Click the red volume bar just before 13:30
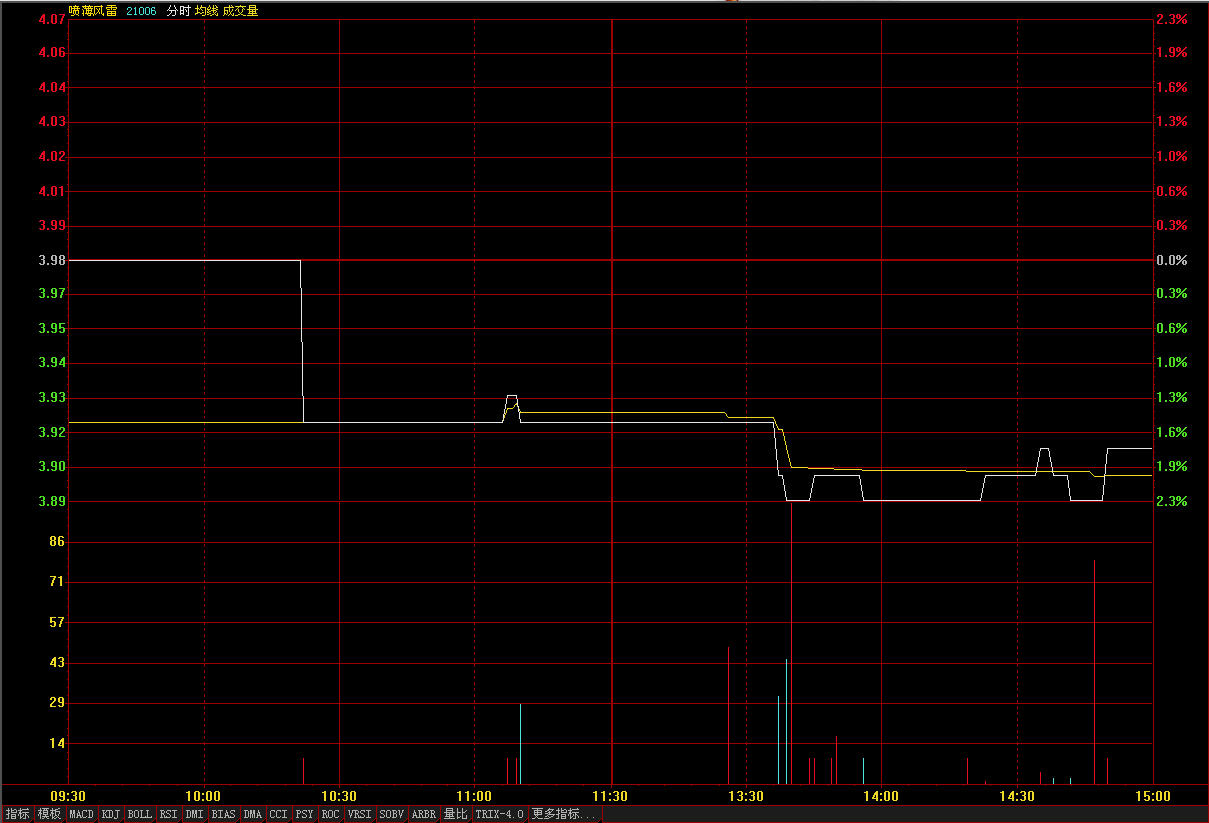Viewport: 1209px width, 823px height. click(x=728, y=715)
